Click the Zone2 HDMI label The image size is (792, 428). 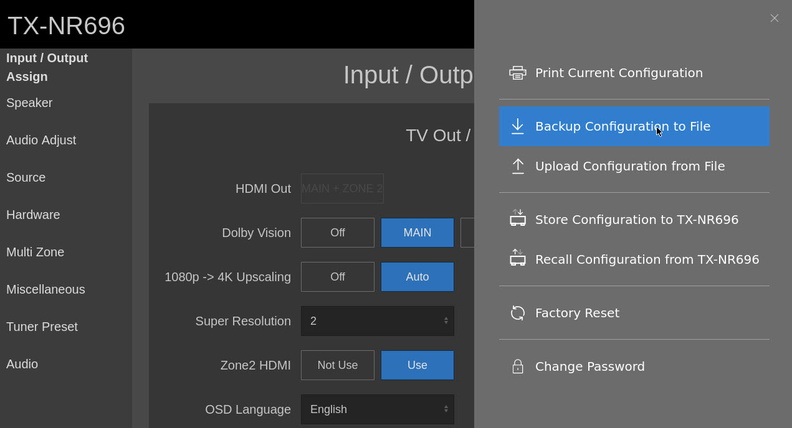[256, 365]
